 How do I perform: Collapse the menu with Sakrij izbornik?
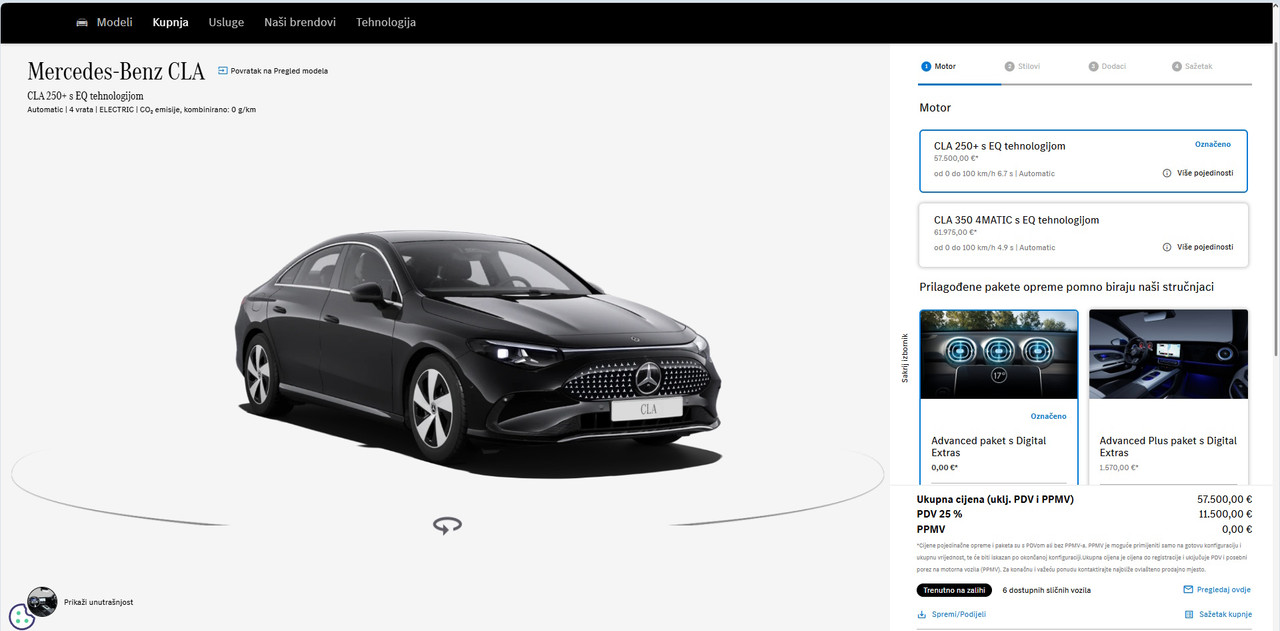(906, 358)
